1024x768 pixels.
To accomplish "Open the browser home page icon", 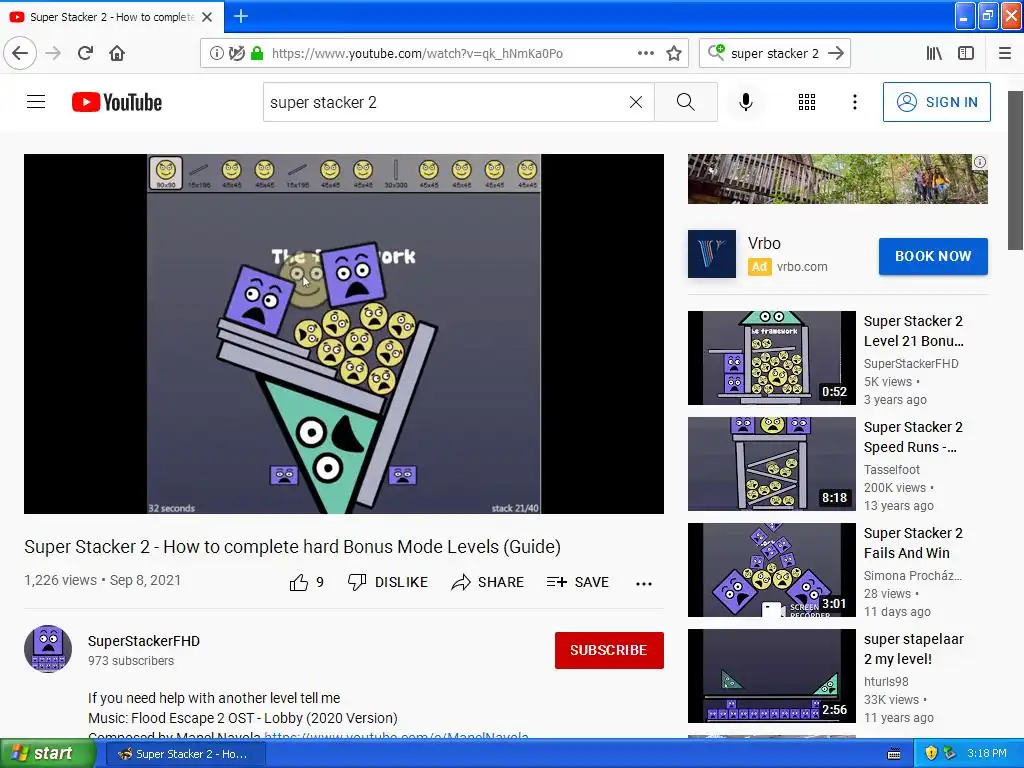I will pyautogui.click(x=117, y=53).
